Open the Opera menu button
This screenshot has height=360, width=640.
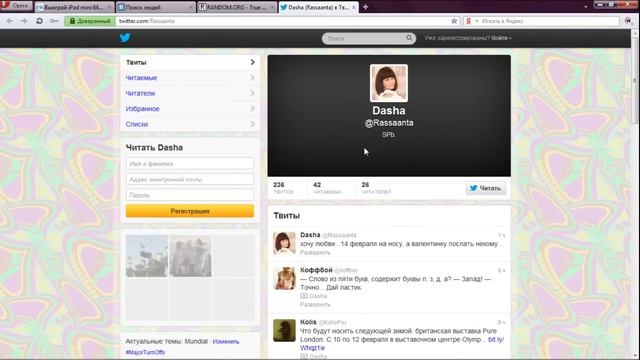coord(16,6)
